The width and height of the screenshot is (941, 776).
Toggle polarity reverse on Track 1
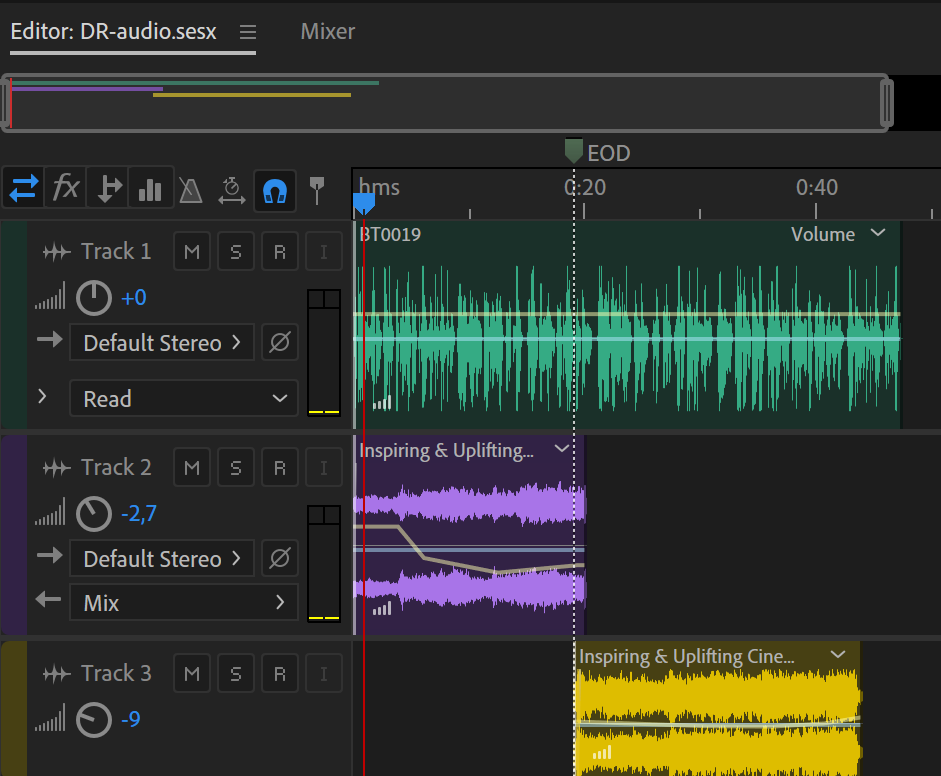[x=280, y=343]
